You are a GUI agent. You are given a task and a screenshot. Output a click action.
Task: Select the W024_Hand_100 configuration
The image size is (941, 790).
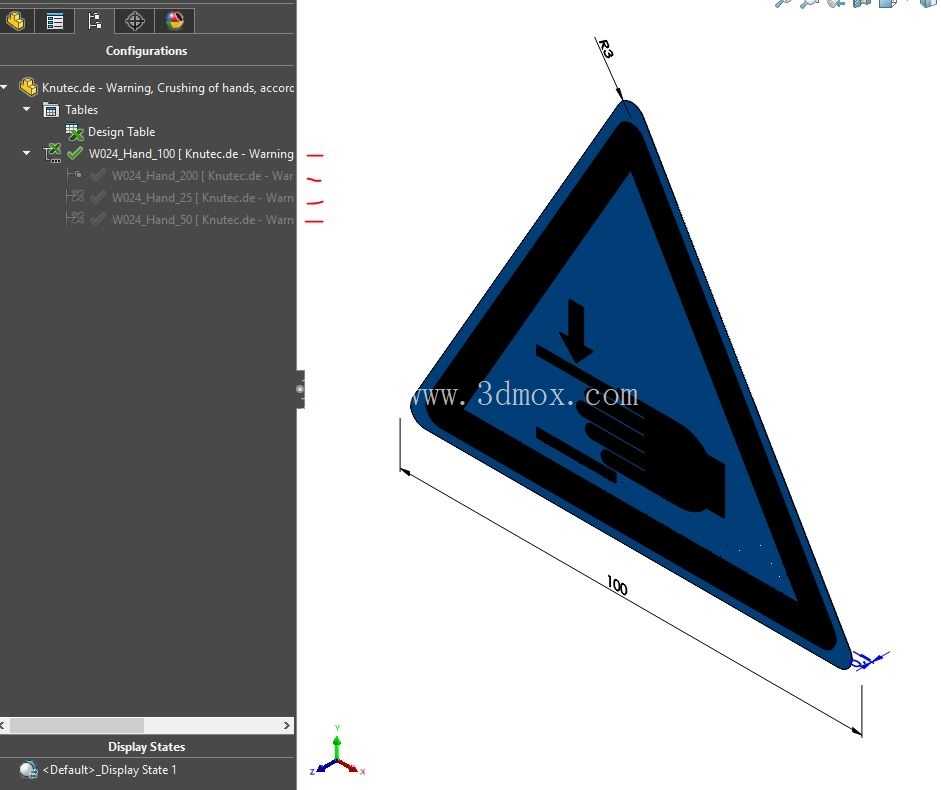(x=191, y=154)
